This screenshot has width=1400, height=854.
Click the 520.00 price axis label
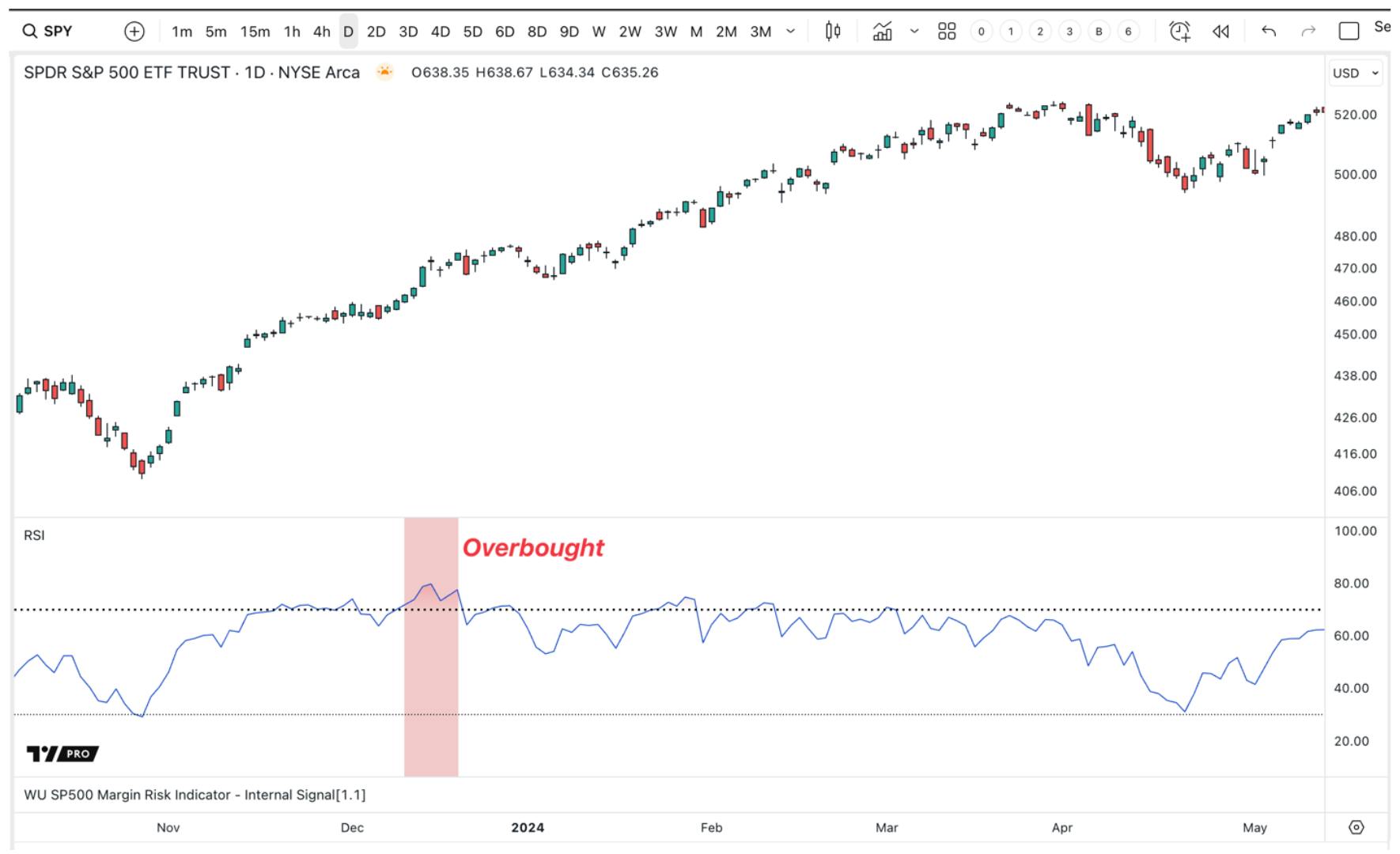[1355, 115]
